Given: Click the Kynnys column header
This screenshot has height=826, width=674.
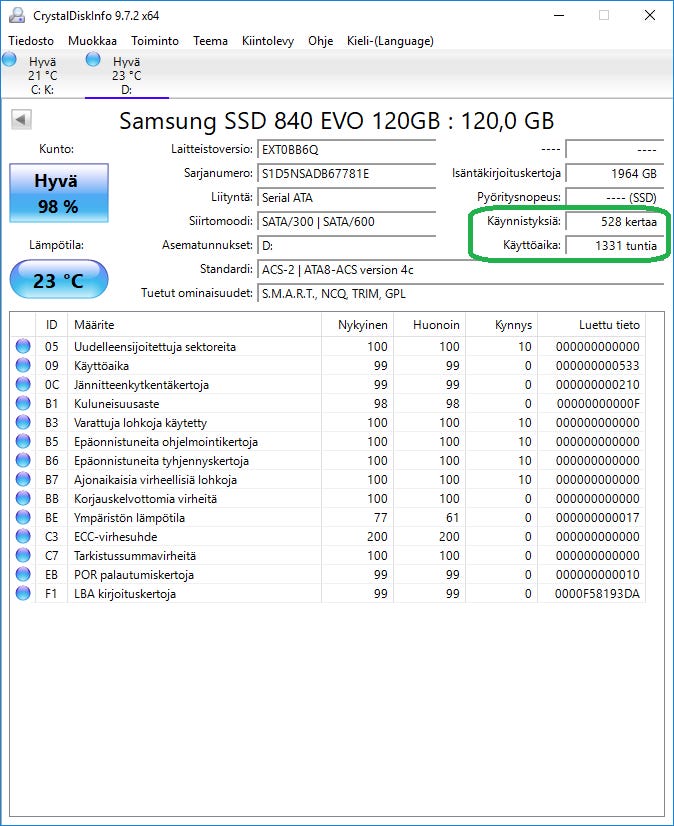Looking at the screenshot, I should click(x=502, y=324).
